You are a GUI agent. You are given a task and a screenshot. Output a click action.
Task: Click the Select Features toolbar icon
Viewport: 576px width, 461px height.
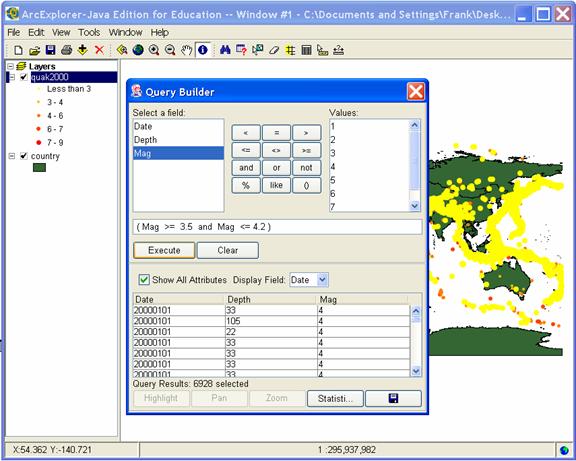point(258,50)
